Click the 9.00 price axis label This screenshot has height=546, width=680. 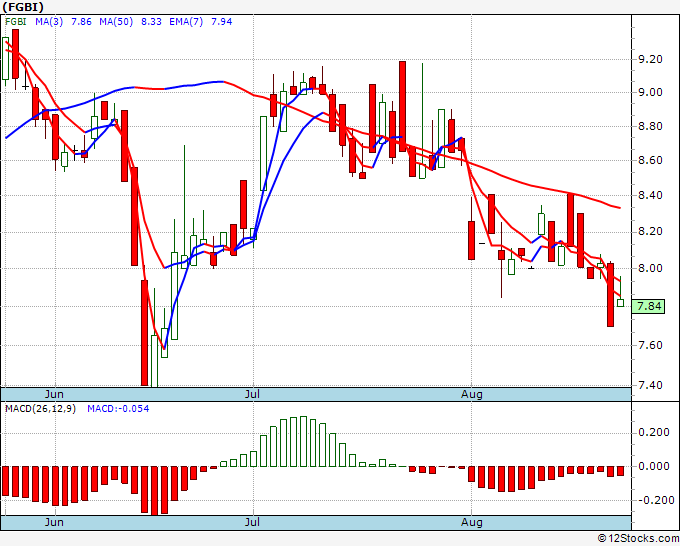coord(650,92)
